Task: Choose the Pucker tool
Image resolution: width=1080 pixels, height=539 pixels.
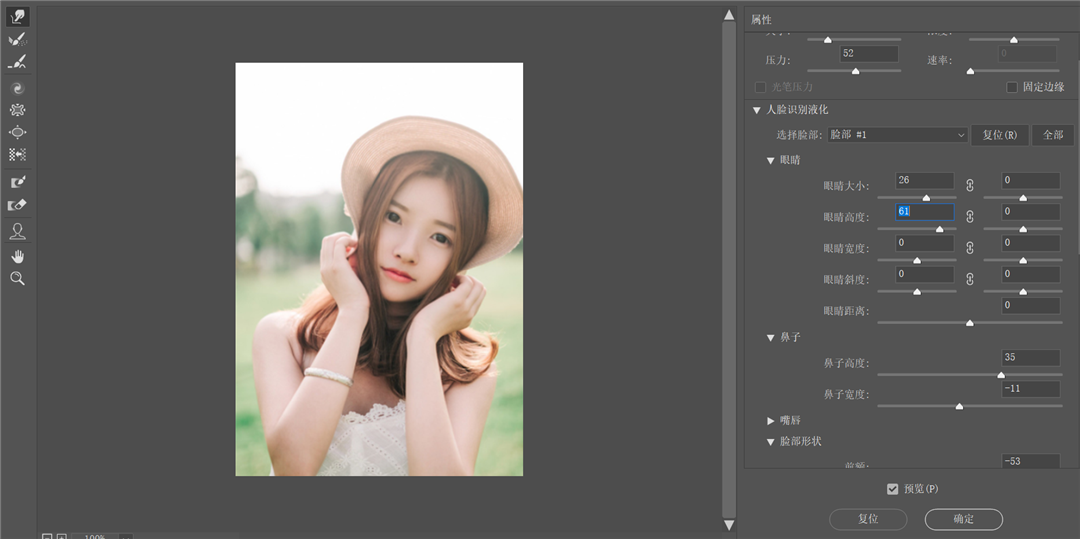Action: [17, 110]
